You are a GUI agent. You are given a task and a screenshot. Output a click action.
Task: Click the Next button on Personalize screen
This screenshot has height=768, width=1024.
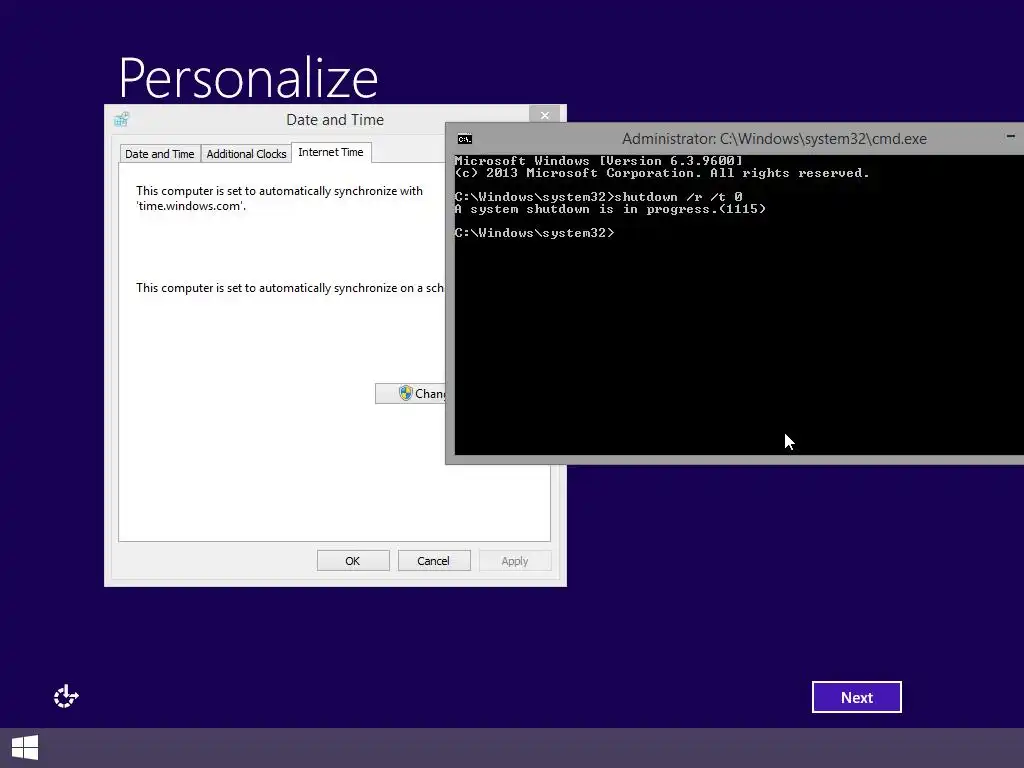point(857,697)
